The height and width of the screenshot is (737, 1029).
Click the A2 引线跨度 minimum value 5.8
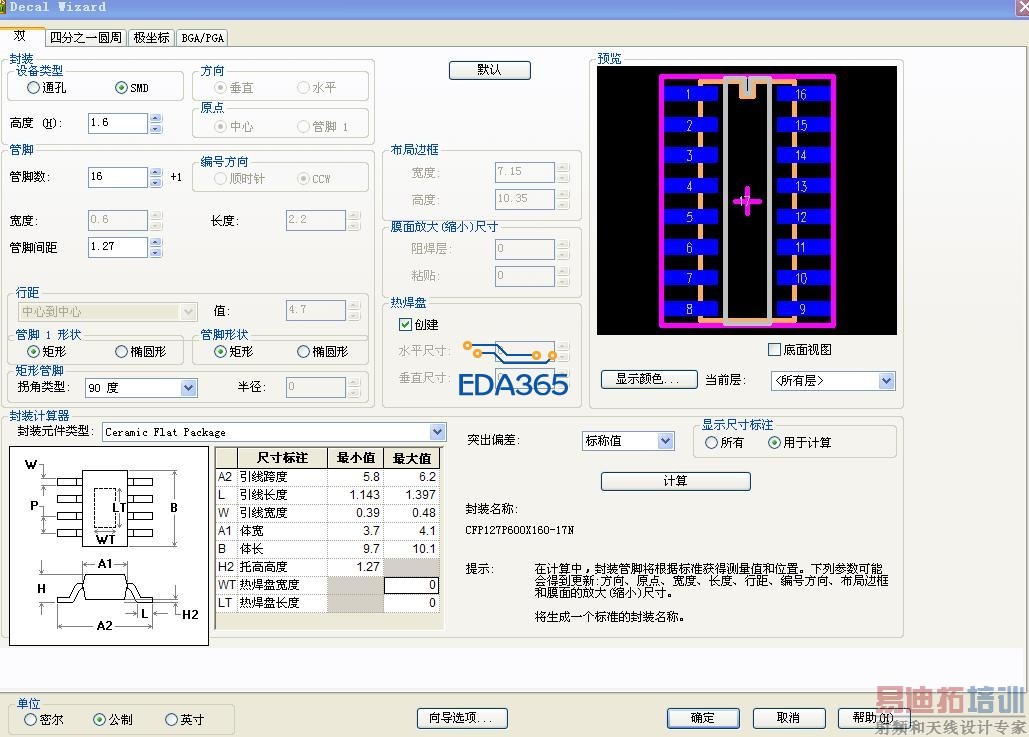point(355,476)
